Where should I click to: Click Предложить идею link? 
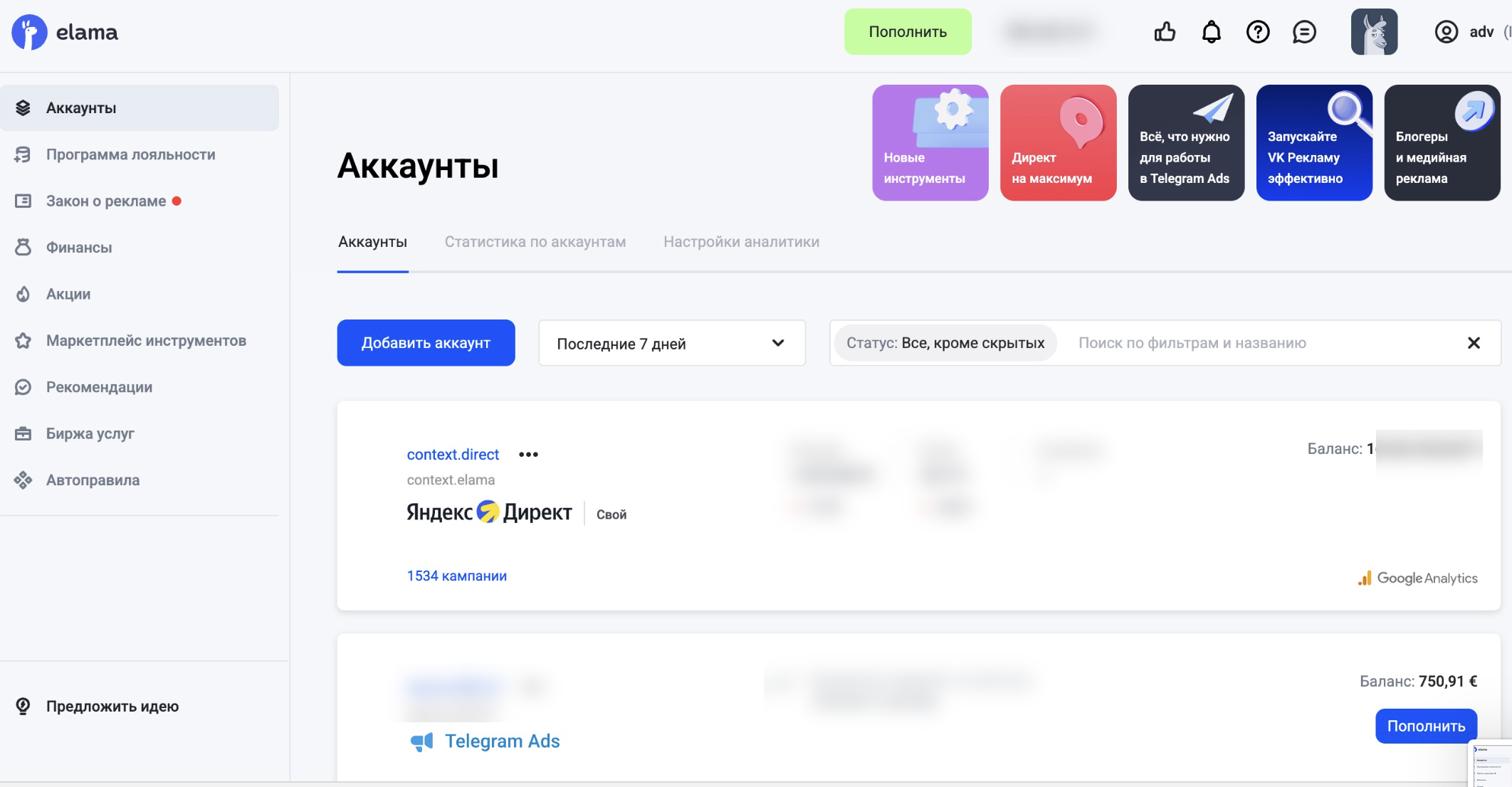[x=112, y=706]
